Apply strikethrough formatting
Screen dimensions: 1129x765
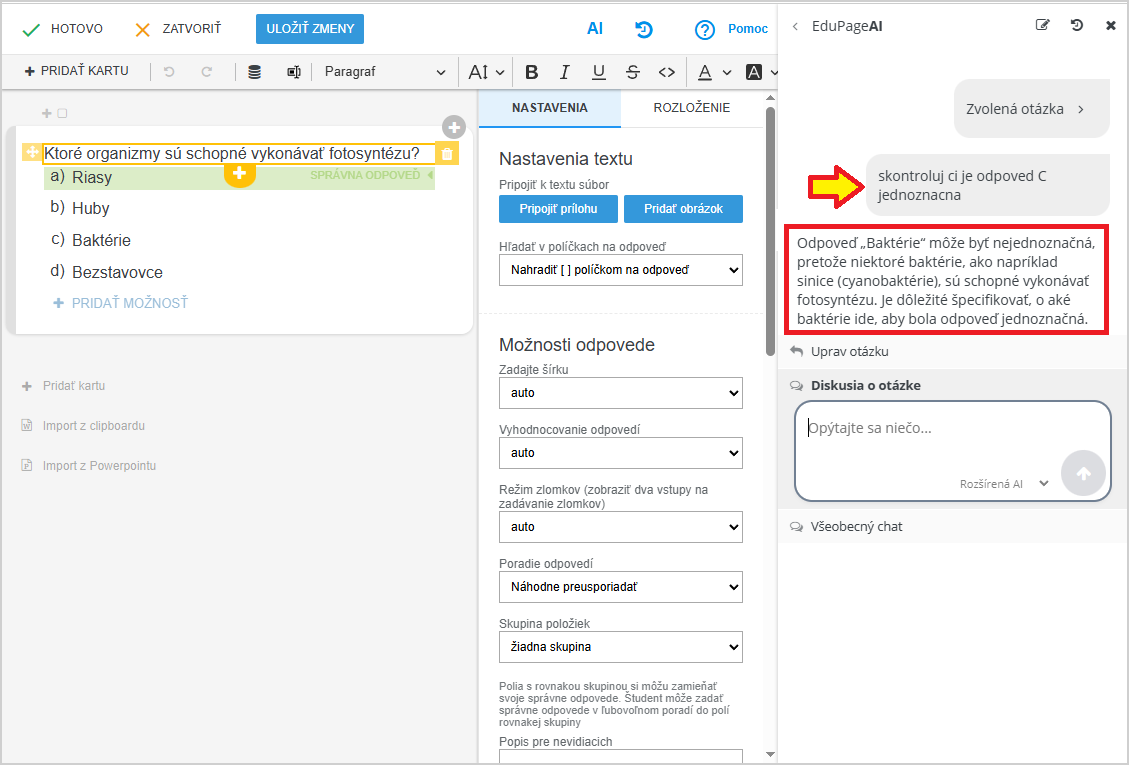click(632, 72)
